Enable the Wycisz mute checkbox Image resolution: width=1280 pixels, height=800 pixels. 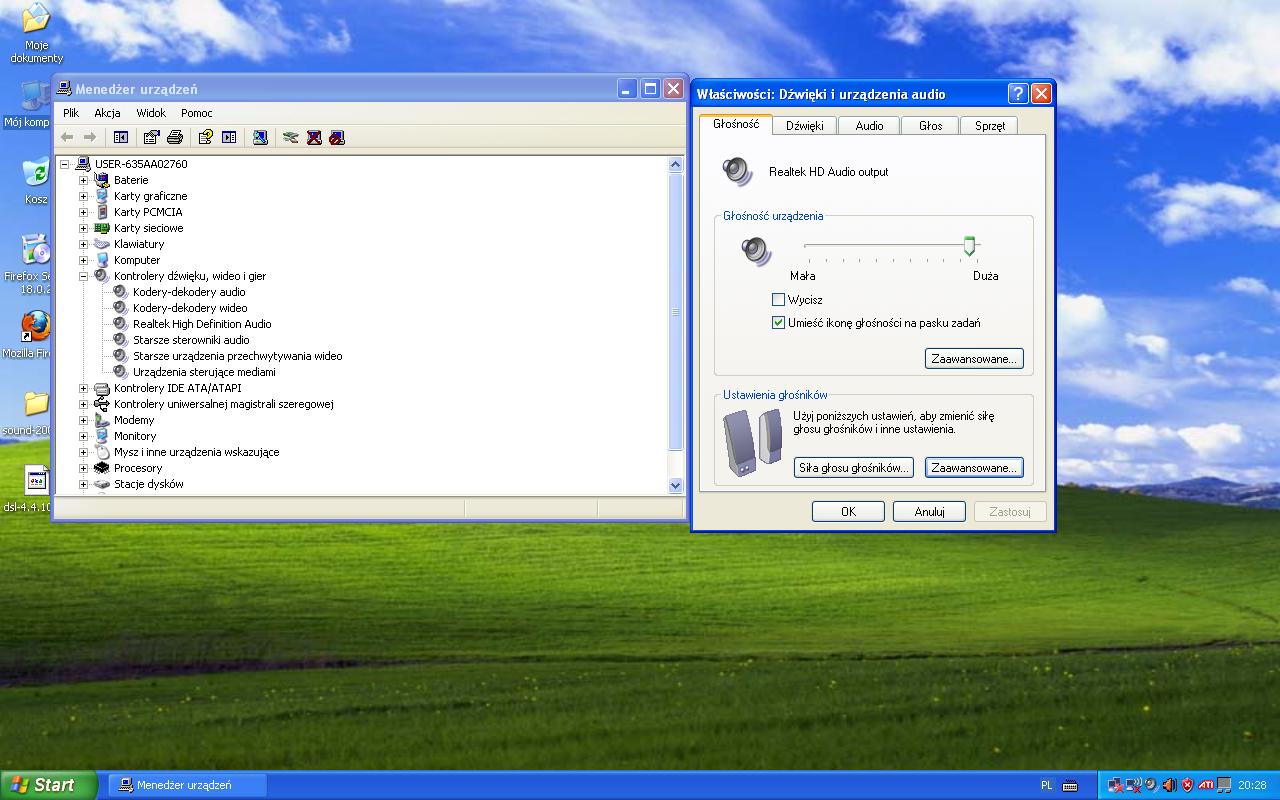(777, 299)
